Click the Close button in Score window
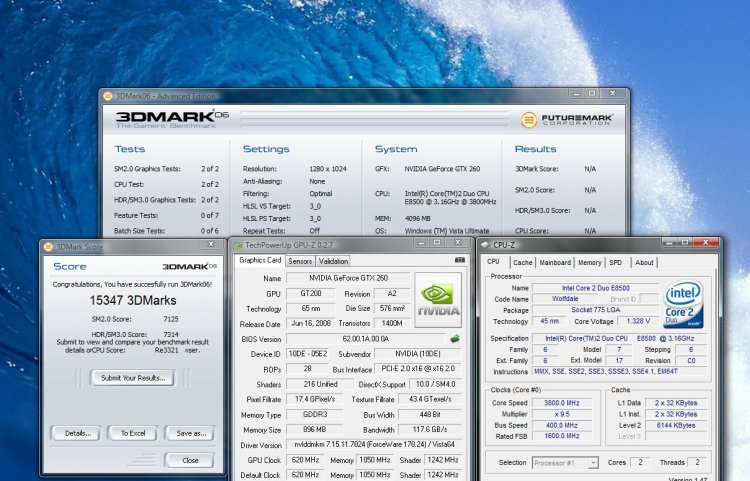 coord(190,460)
